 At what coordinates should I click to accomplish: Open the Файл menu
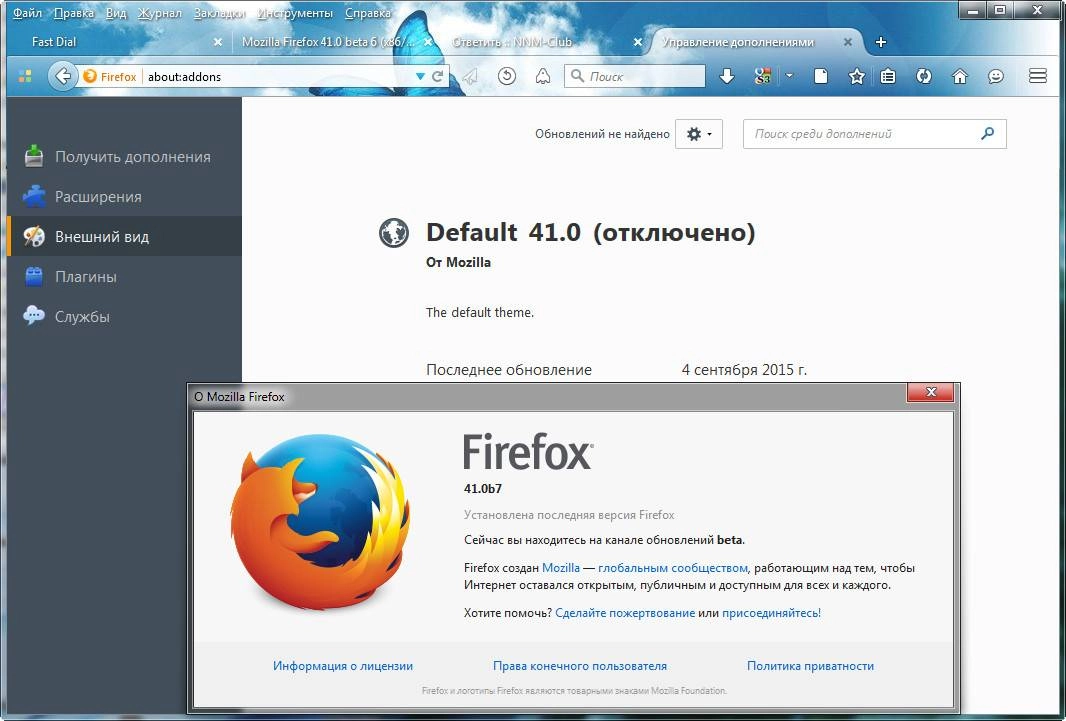[27, 13]
